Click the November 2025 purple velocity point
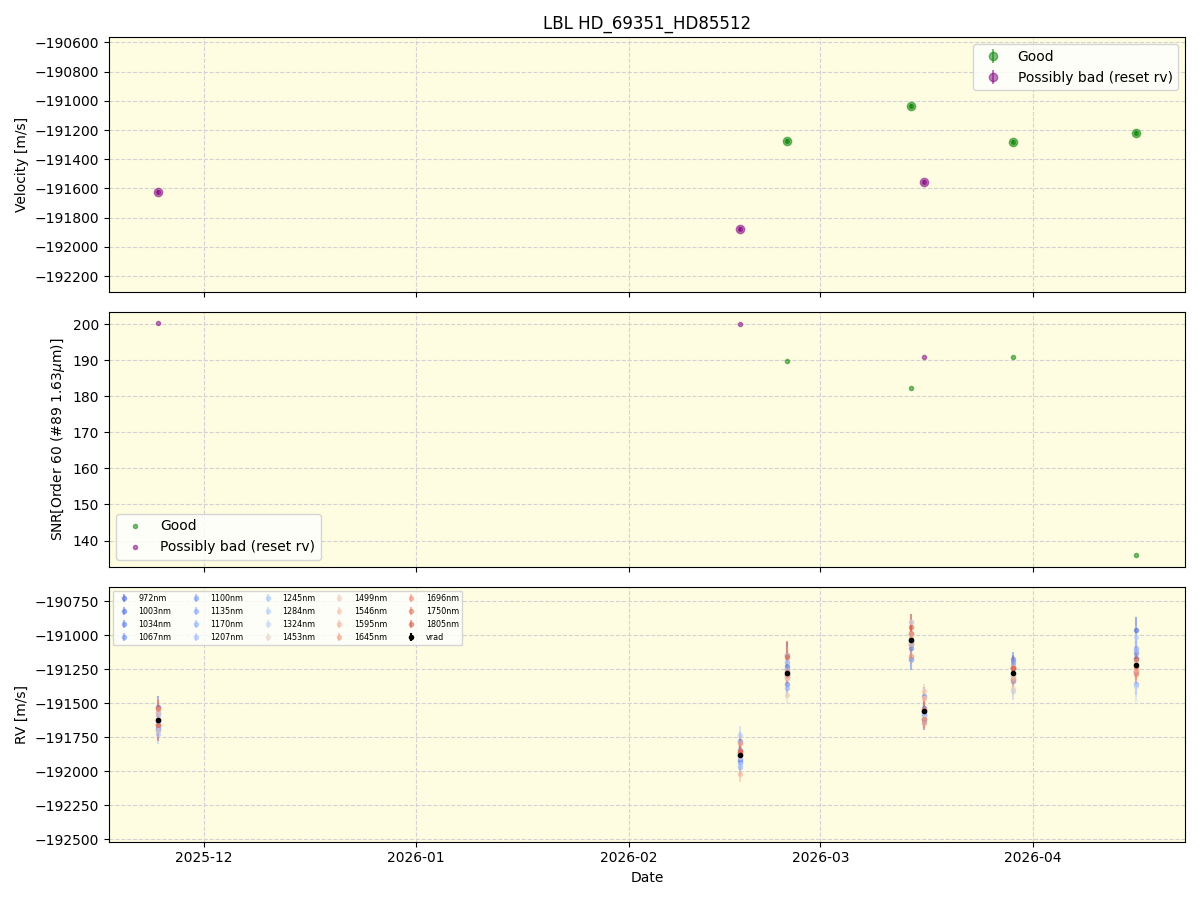The image size is (1200, 900). [x=158, y=192]
